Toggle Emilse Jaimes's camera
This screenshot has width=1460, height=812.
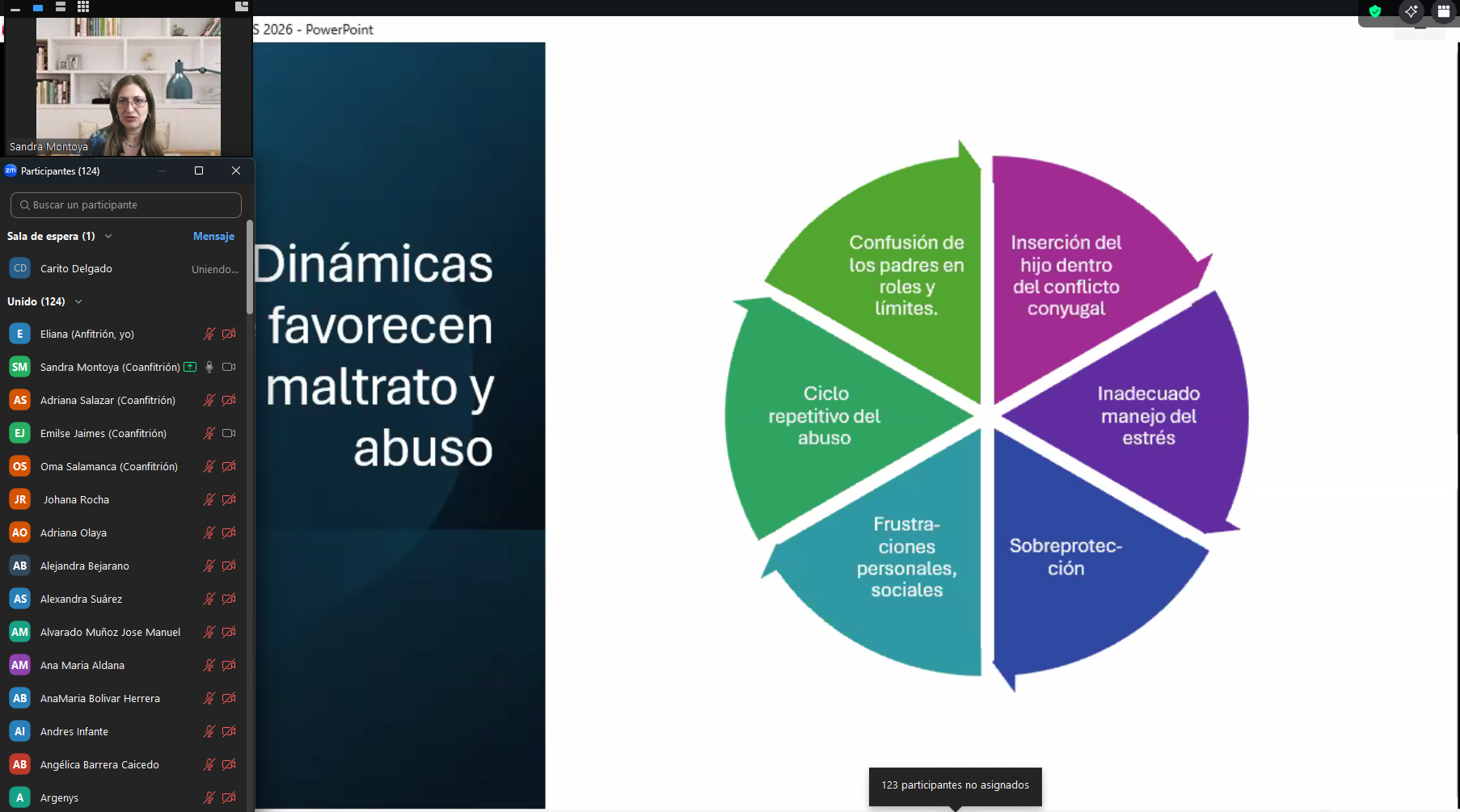pos(229,433)
